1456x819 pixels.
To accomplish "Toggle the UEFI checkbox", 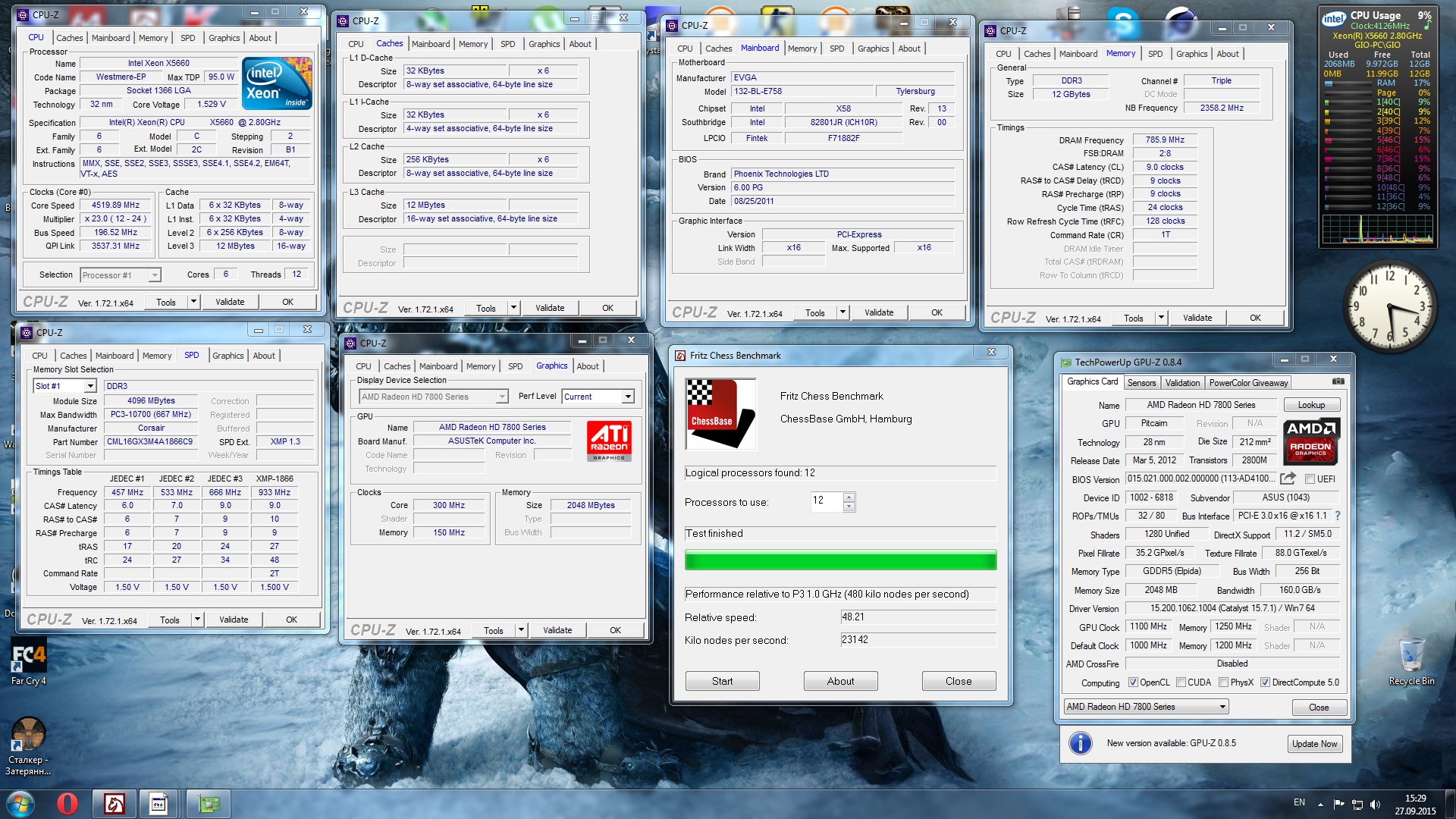I will 1310,479.
